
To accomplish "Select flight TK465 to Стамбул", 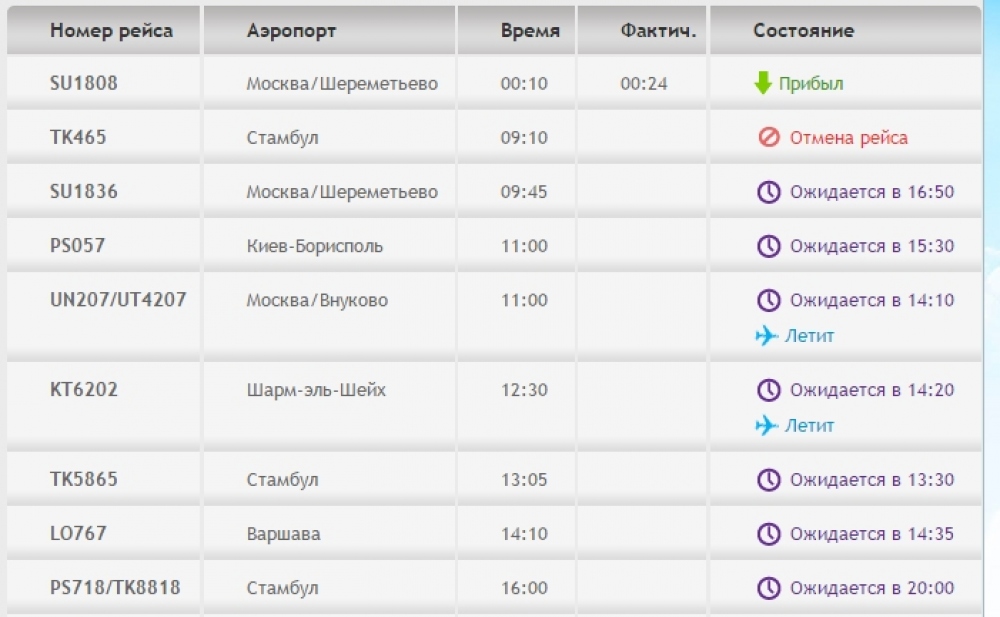I will point(78,137).
